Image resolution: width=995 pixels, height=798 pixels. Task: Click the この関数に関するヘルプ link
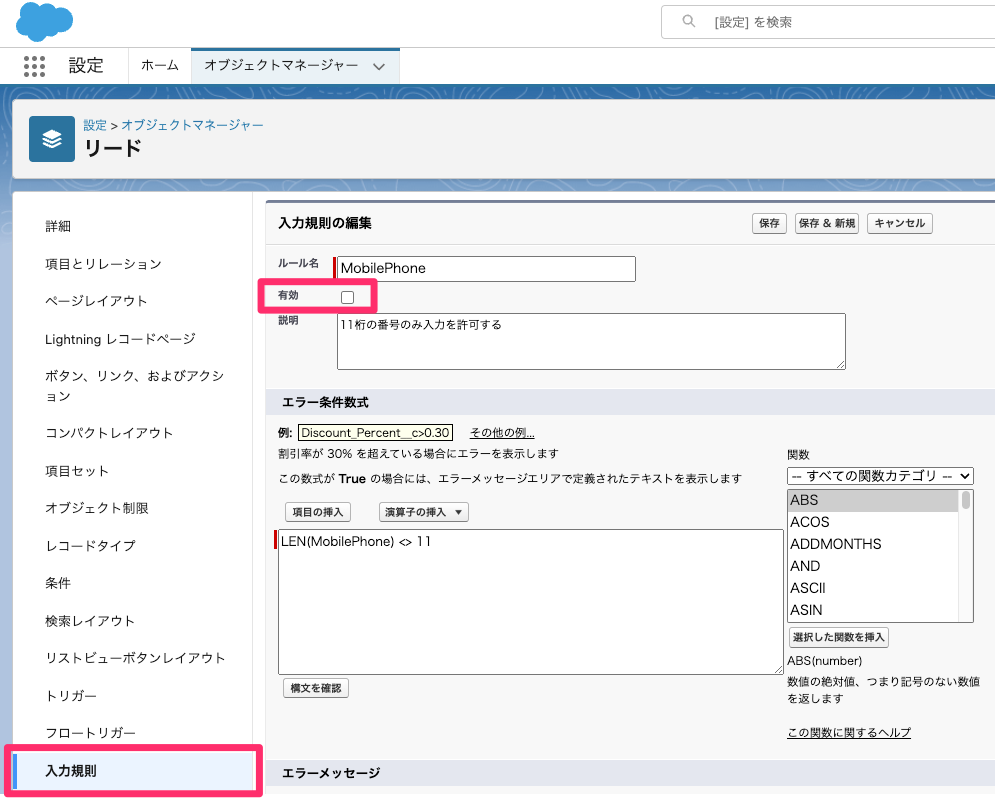pos(849,733)
